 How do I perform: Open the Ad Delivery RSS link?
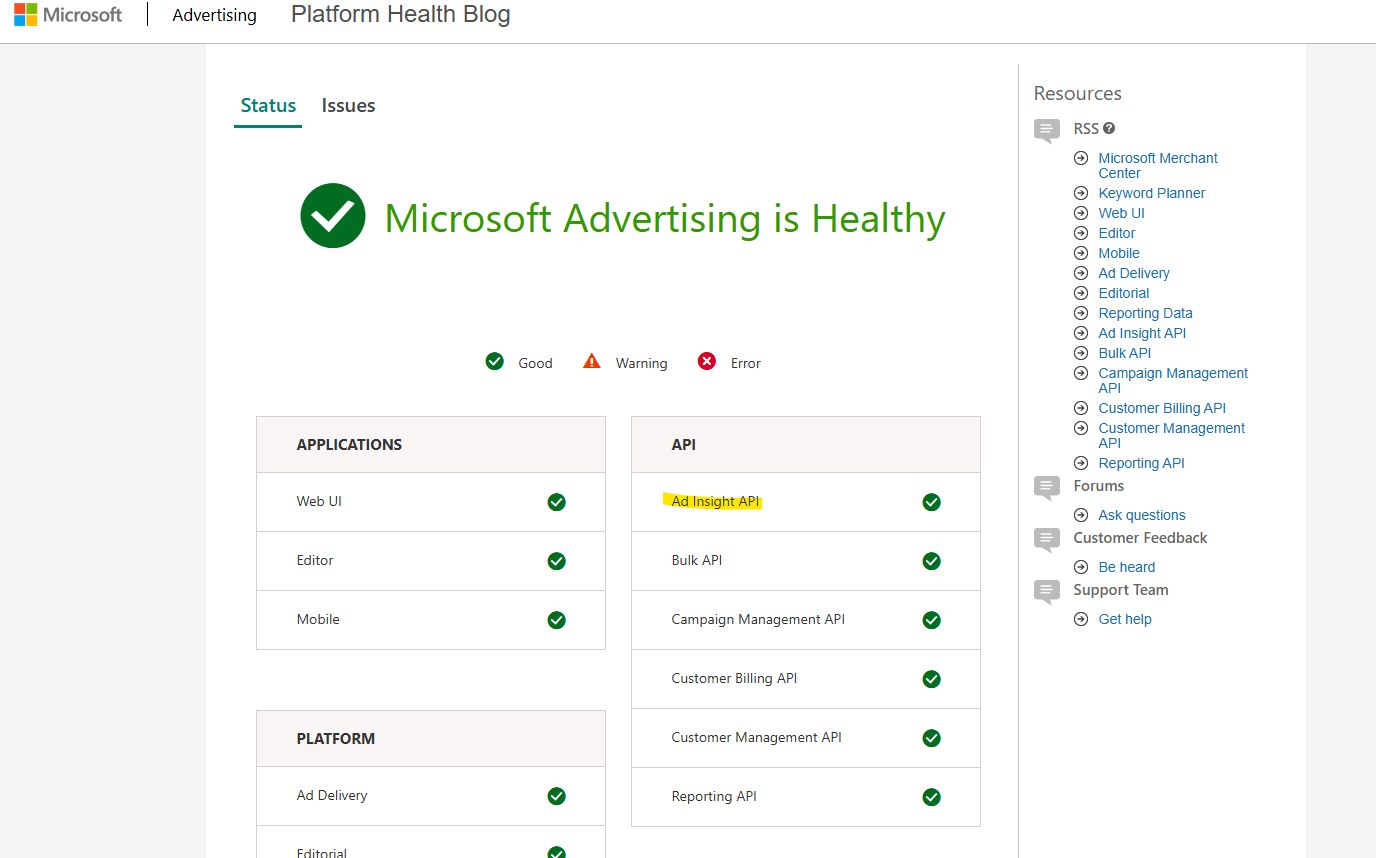pos(1134,273)
